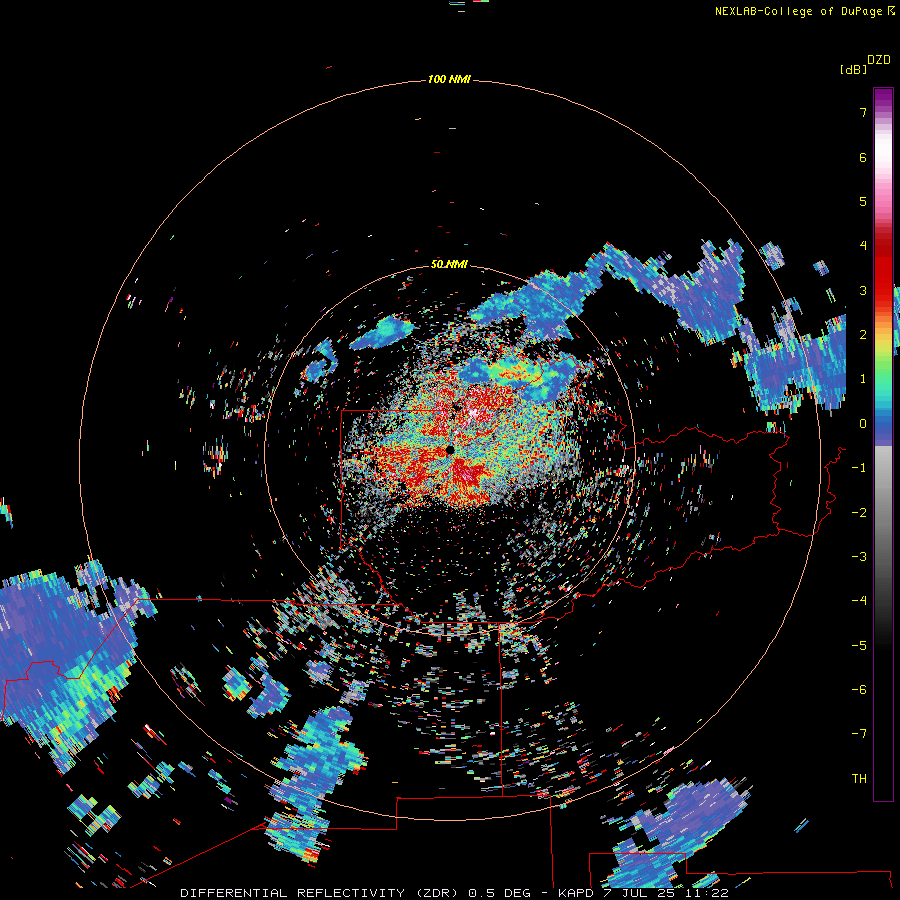Click the 5 value on color scale
The width and height of the screenshot is (900, 900).
click(863, 202)
